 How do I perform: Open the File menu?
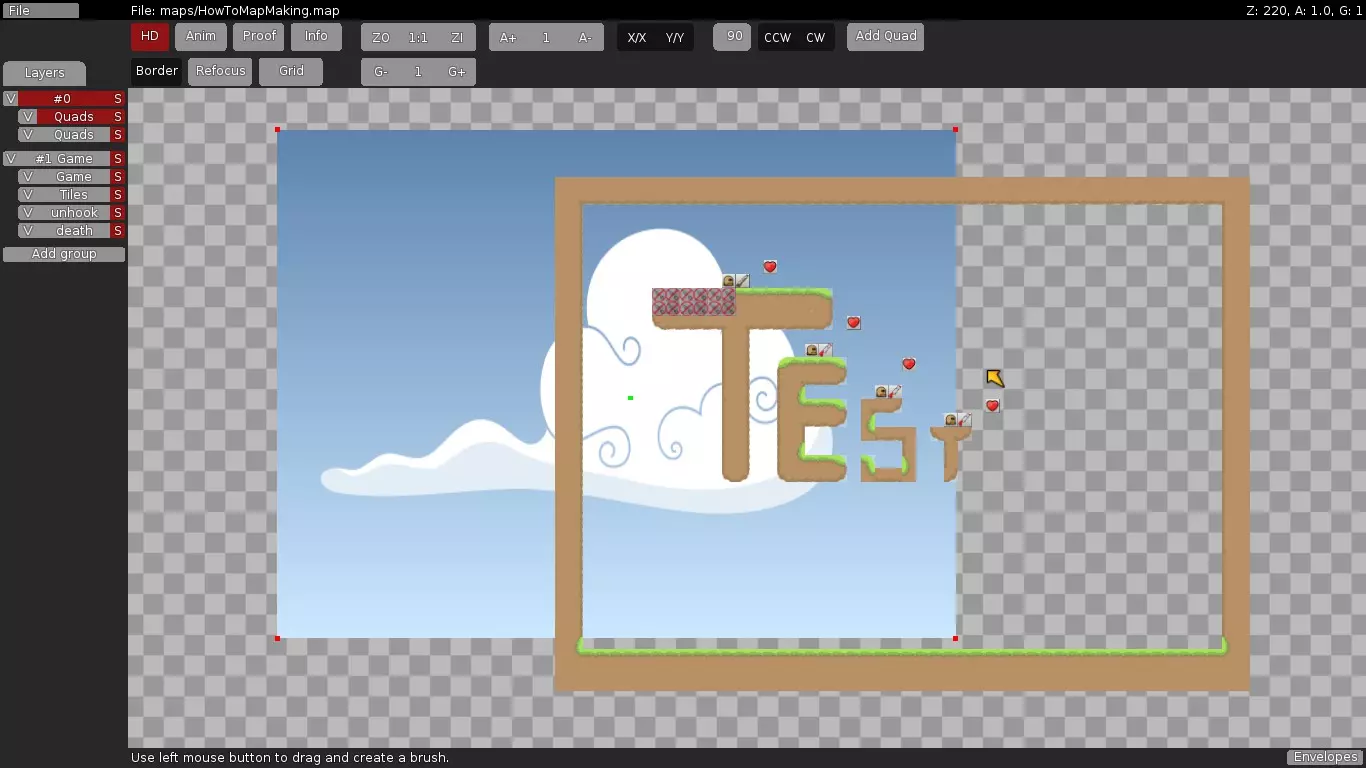39,10
